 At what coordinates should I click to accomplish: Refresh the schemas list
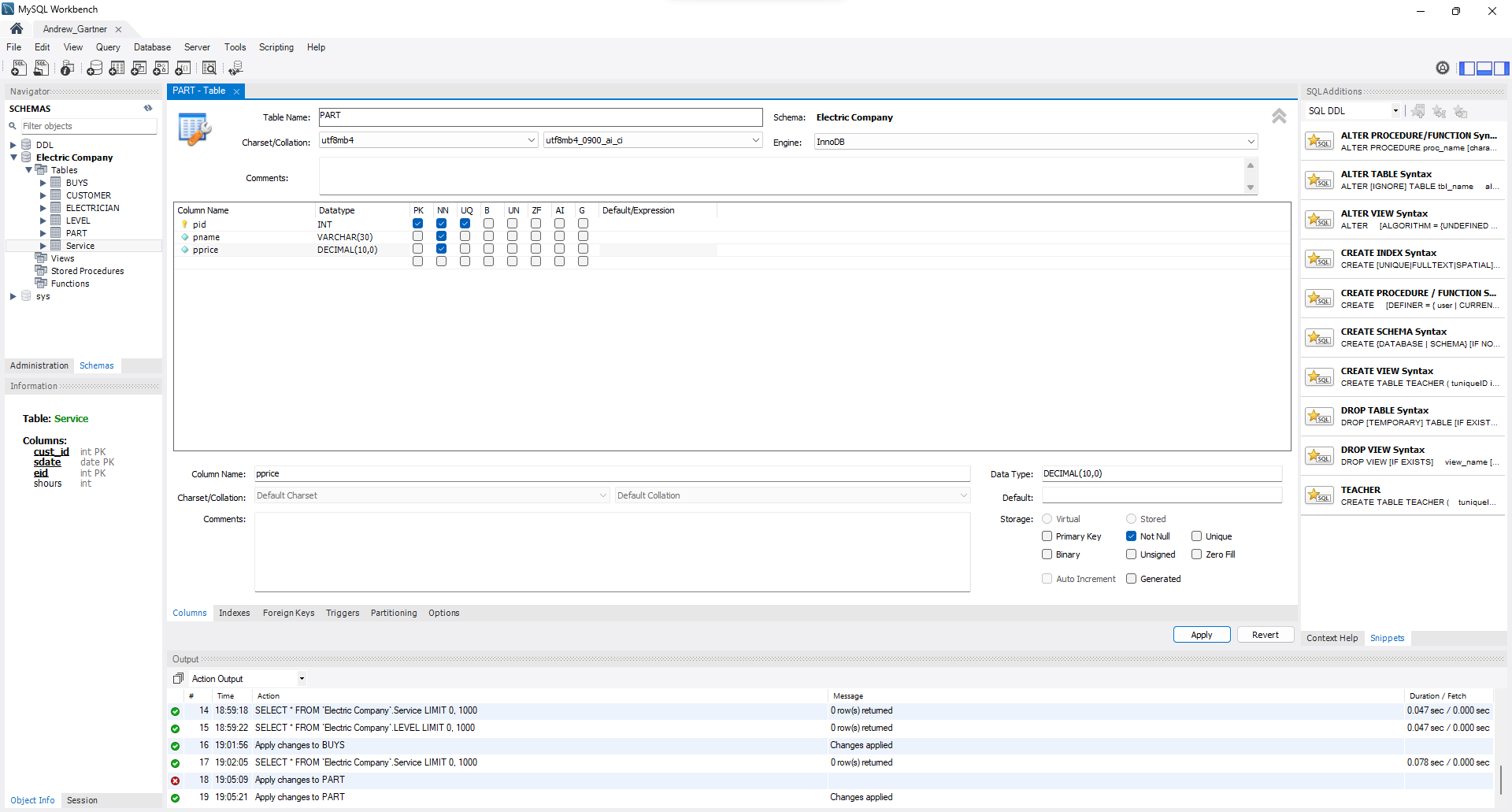pos(148,109)
